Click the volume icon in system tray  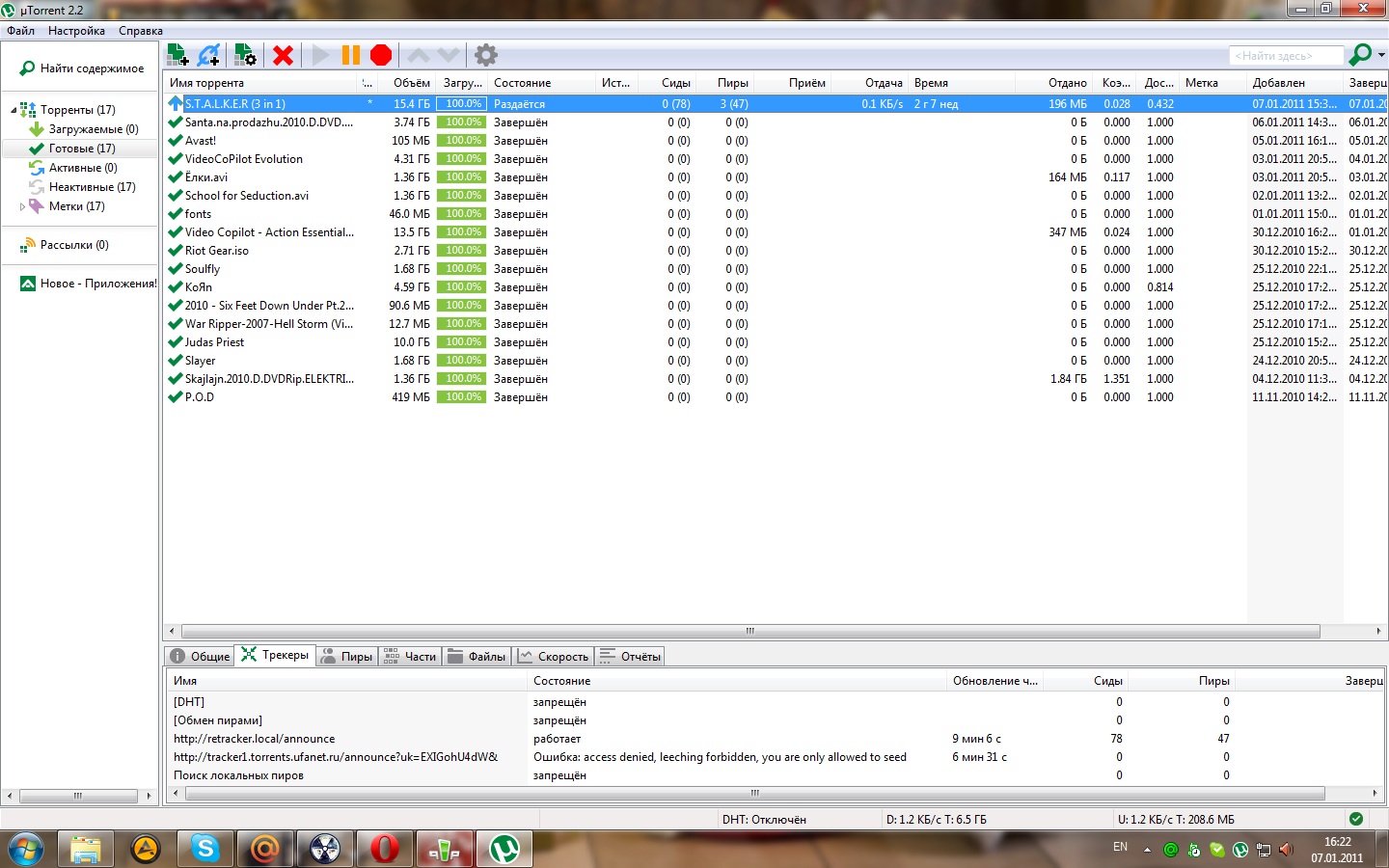(1286, 850)
